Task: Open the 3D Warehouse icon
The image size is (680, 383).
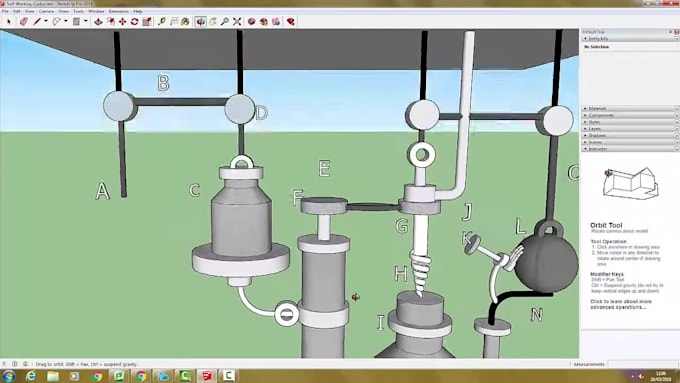Action: tap(252, 21)
